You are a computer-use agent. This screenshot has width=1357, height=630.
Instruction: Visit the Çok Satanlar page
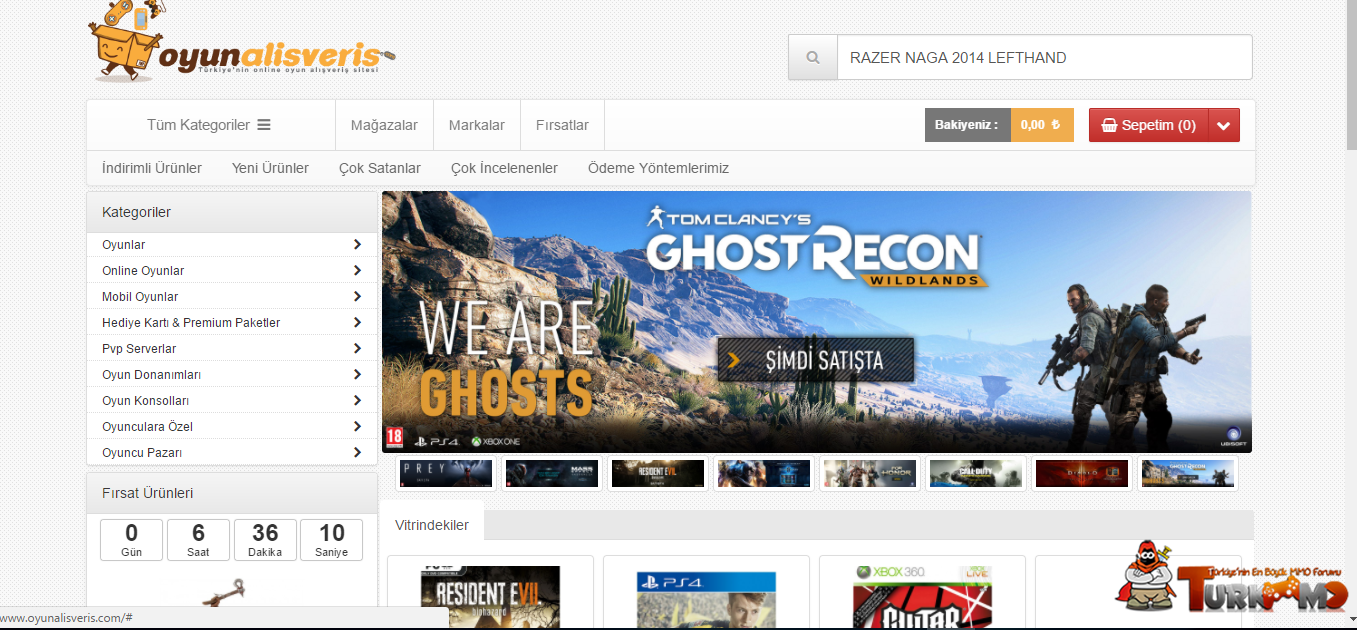[380, 168]
